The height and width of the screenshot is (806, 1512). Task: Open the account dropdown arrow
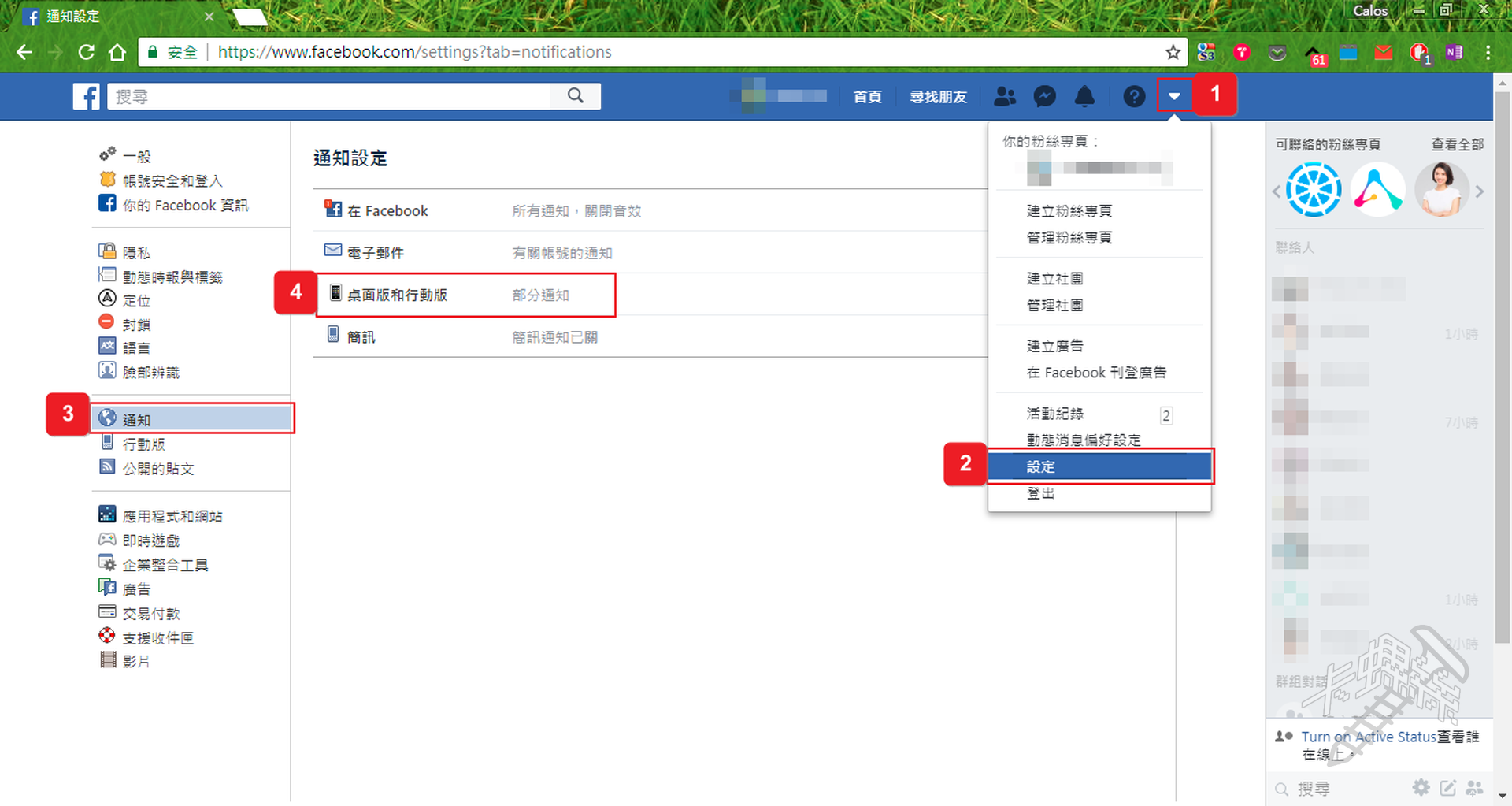coord(1174,97)
